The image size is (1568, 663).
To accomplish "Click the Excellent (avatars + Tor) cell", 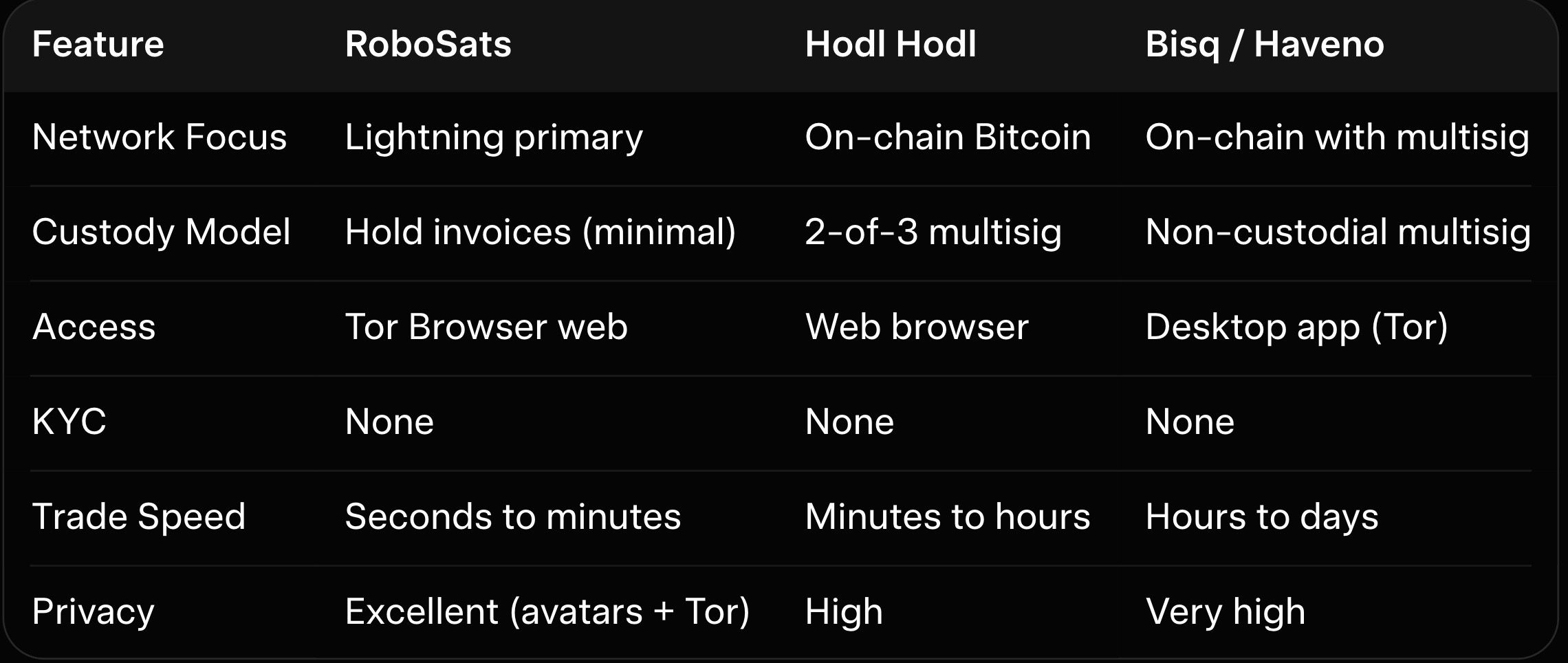I will click(547, 611).
